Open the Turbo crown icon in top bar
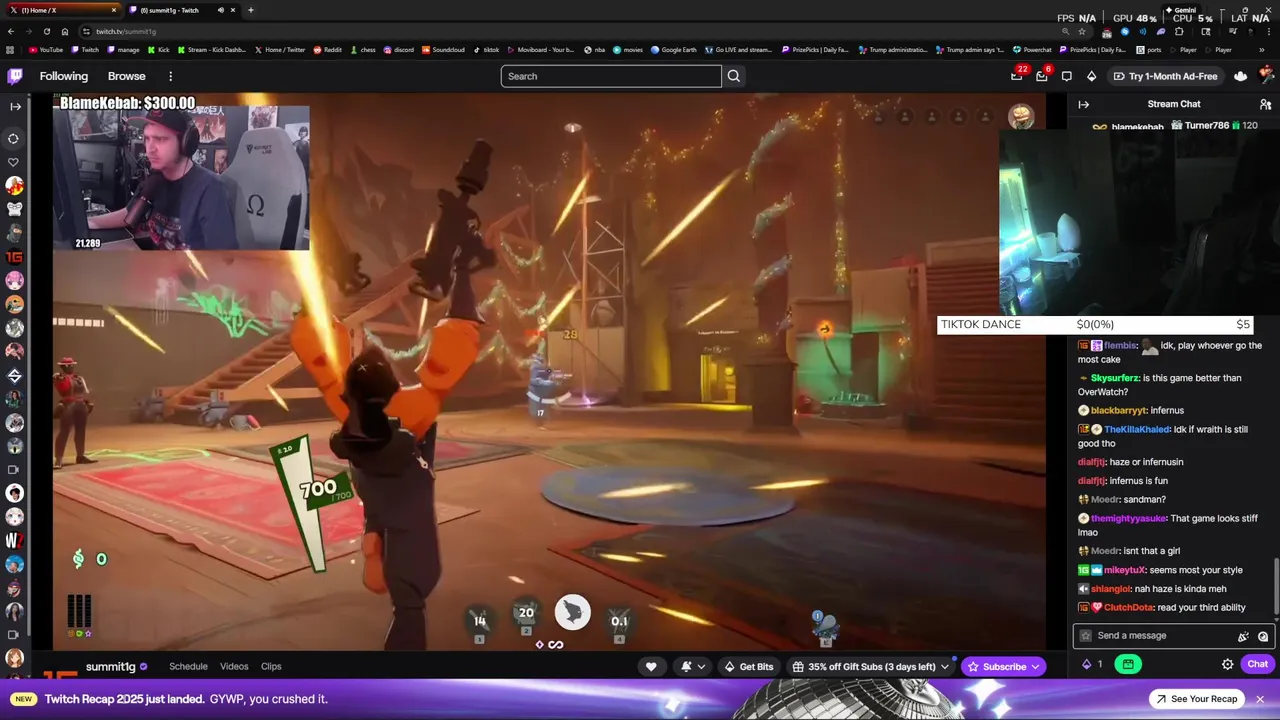Image resolution: width=1280 pixels, height=720 pixels. click(x=1241, y=76)
